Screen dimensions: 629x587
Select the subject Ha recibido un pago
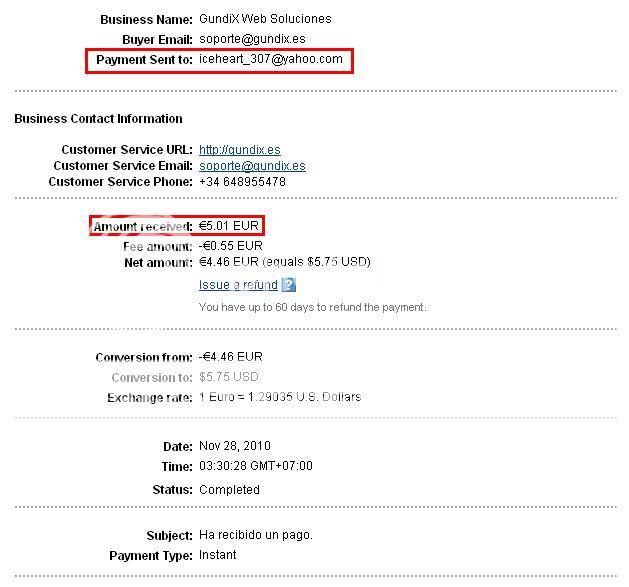coord(256,535)
